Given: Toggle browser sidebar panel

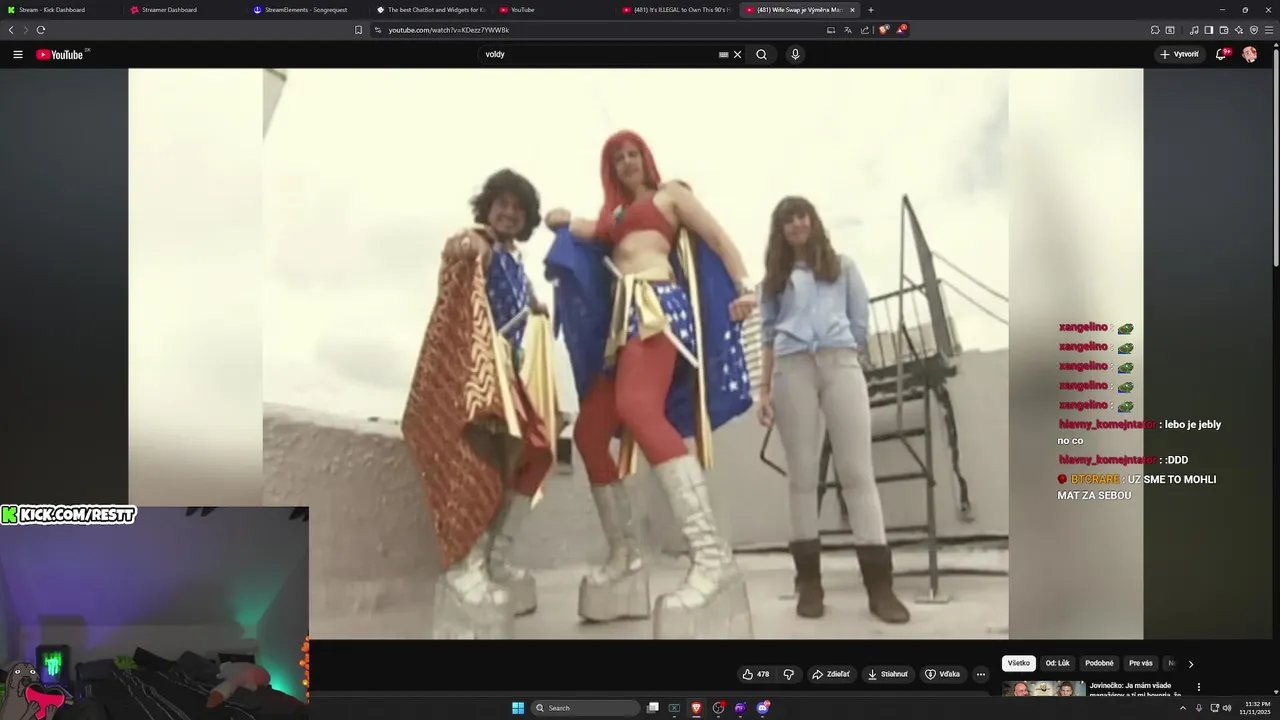Looking at the screenshot, I should click(x=1208, y=30).
